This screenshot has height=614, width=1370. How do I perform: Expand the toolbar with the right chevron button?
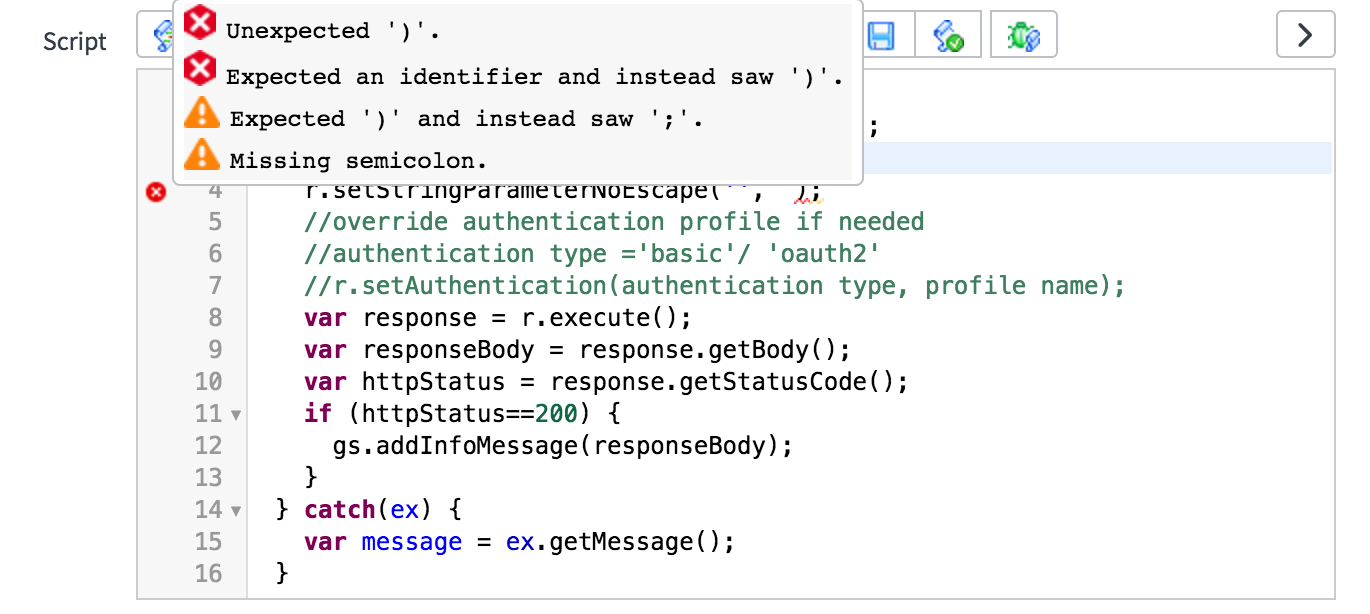pyautogui.click(x=1305, y=35)
